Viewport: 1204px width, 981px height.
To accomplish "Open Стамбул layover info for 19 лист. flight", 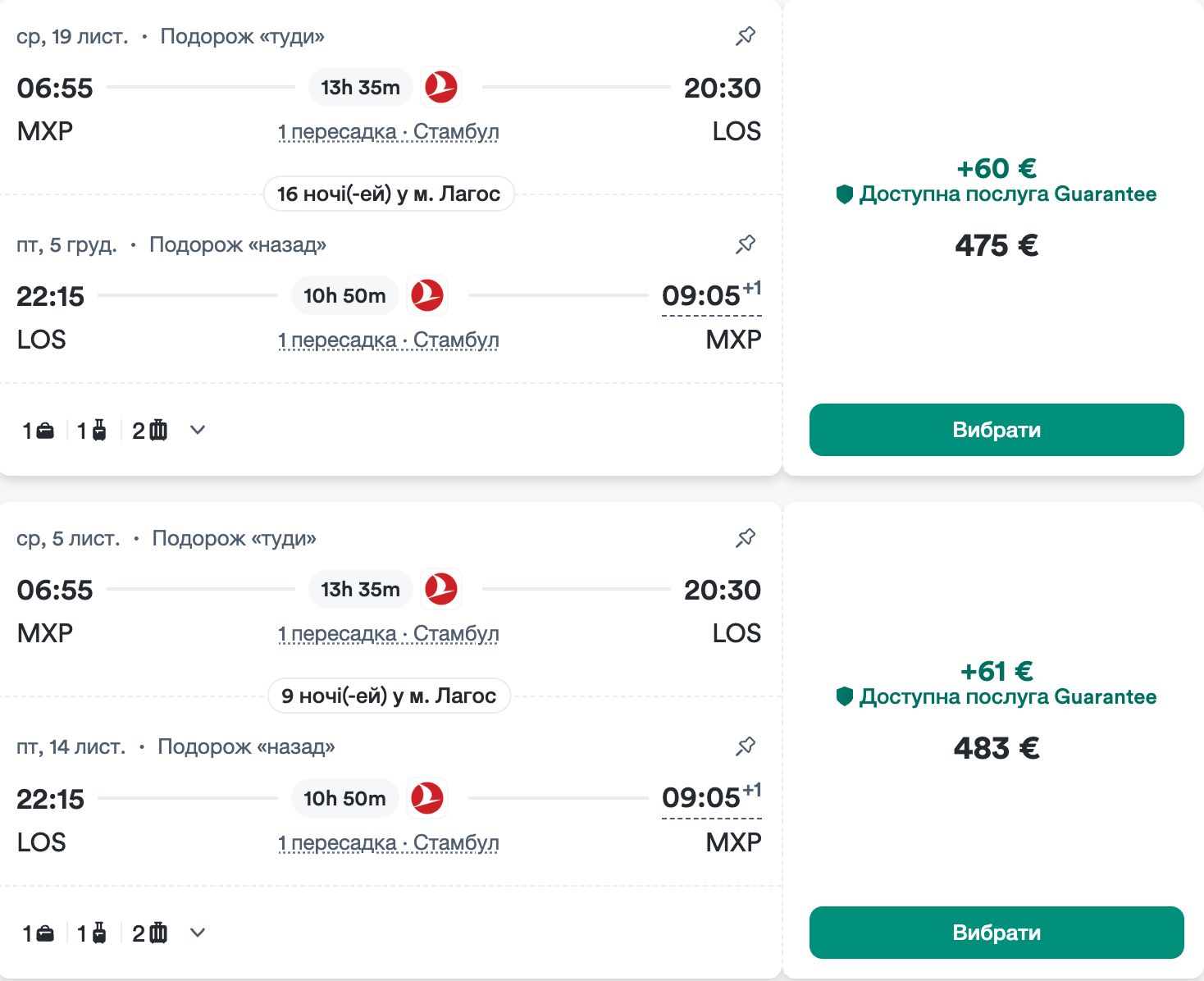I will tap(388, 132).
